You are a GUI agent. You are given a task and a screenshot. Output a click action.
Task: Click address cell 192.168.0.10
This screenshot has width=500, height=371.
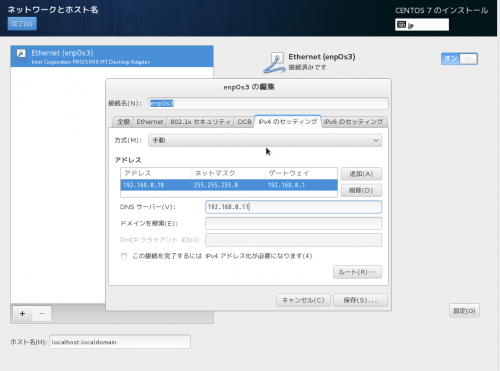(x=144, y=185)
